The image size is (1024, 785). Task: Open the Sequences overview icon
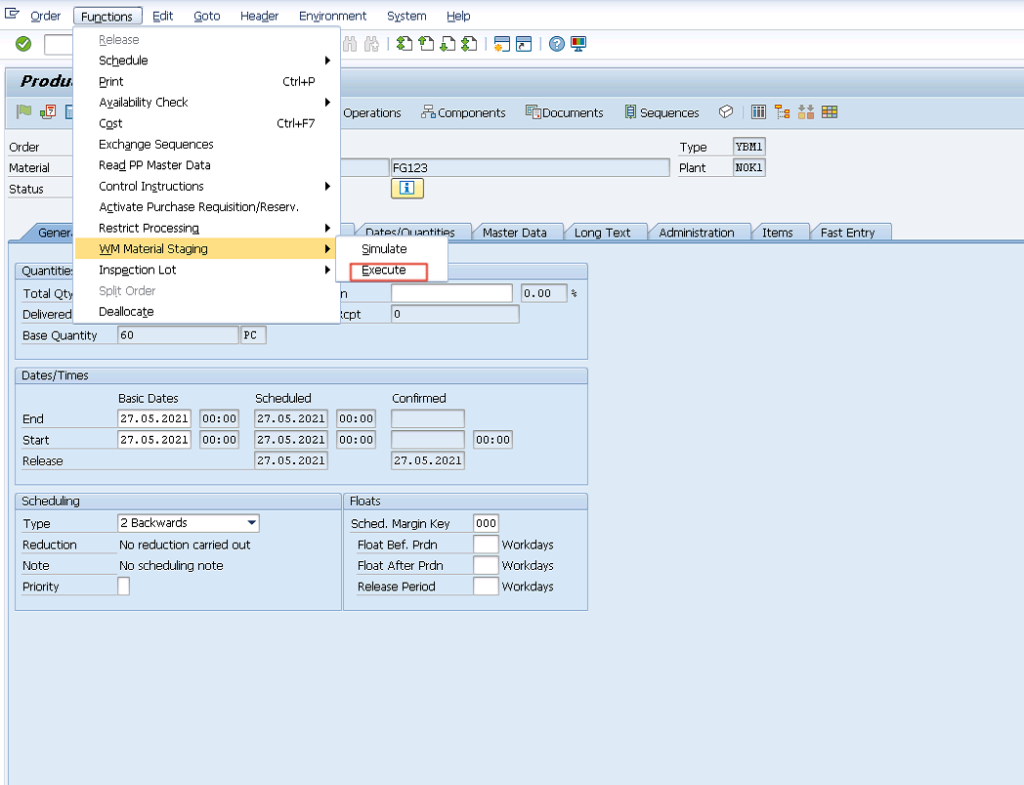(x=633, y=112)
